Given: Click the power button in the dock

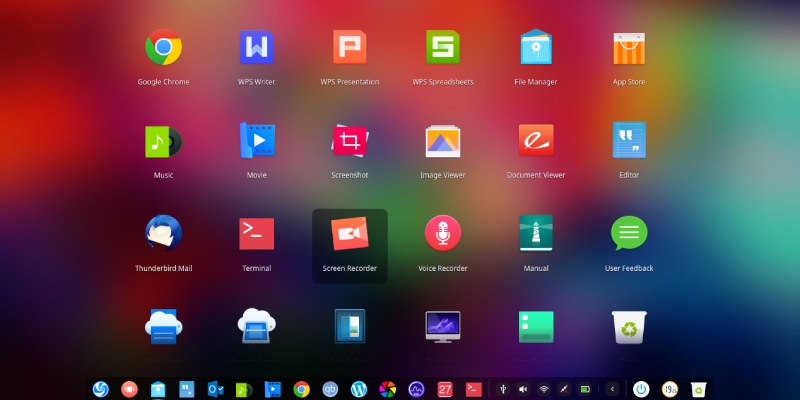Looking at the screenshot, I should [x=641, y=389].
